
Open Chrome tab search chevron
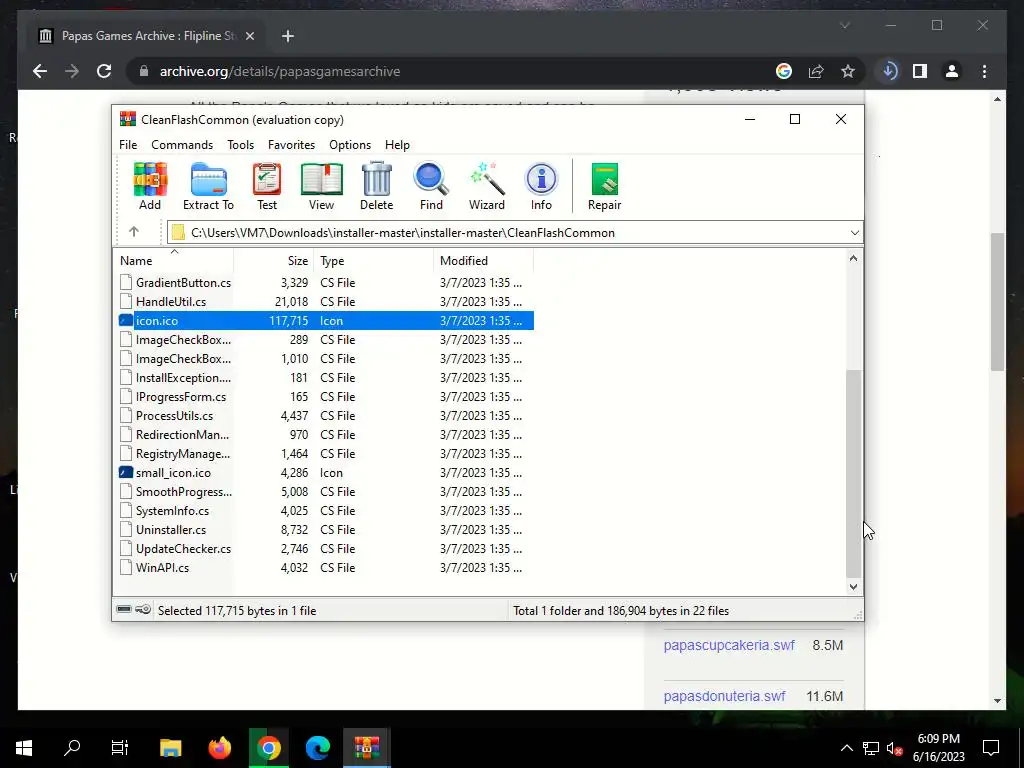844,25
